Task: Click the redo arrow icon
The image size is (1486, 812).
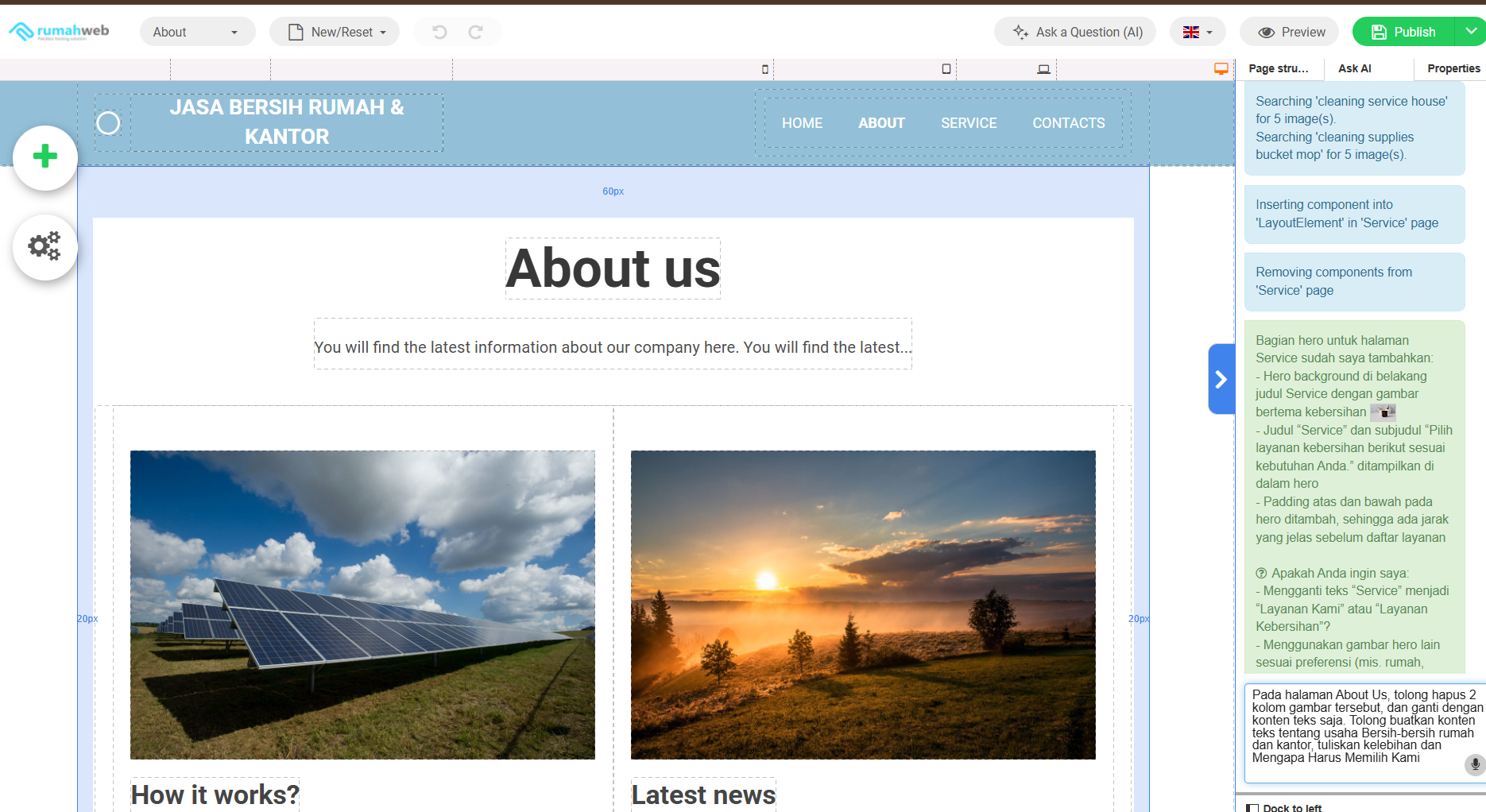Action: (475, 32)
